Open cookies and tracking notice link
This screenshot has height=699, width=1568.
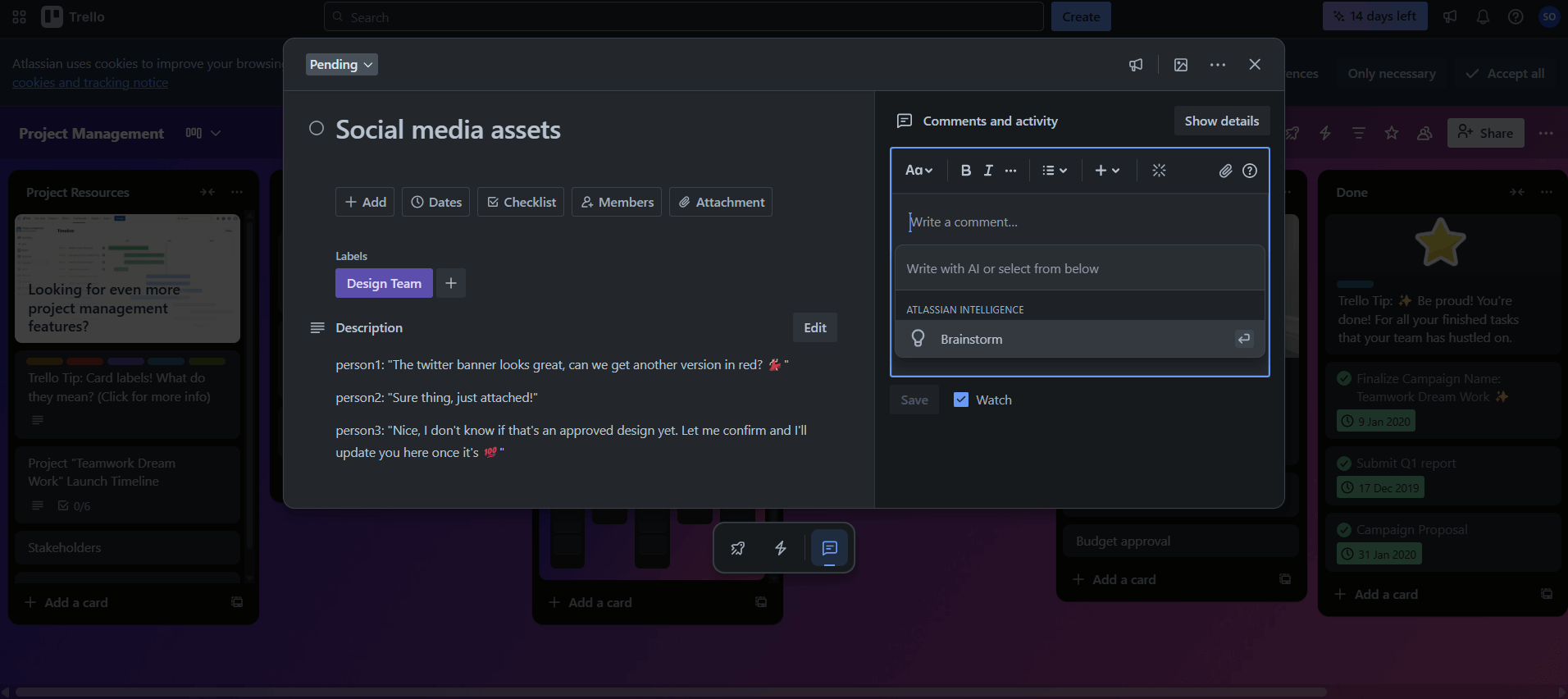tap(90, 82)
